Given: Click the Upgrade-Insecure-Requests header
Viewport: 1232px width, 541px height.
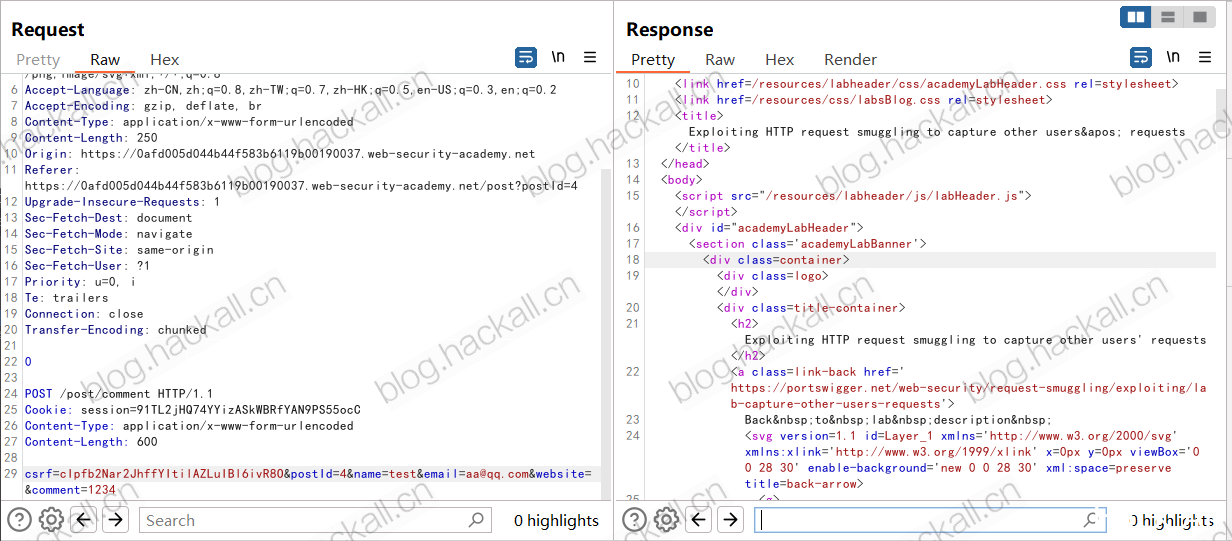Looking at the screenshot, I should [x=122, y=202].
